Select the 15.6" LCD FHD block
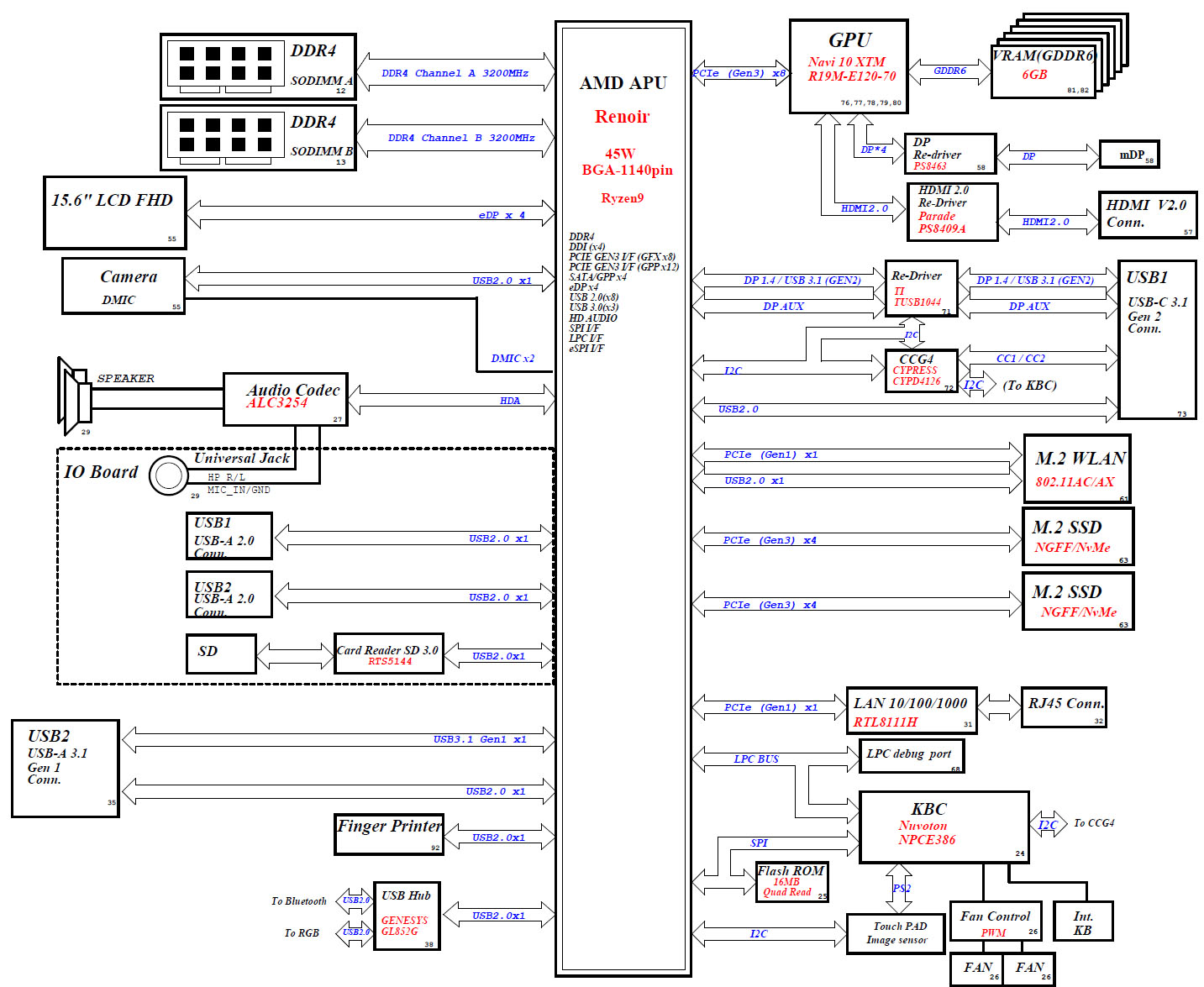Viewport: 1204px width, 987px height. (115, 213)
